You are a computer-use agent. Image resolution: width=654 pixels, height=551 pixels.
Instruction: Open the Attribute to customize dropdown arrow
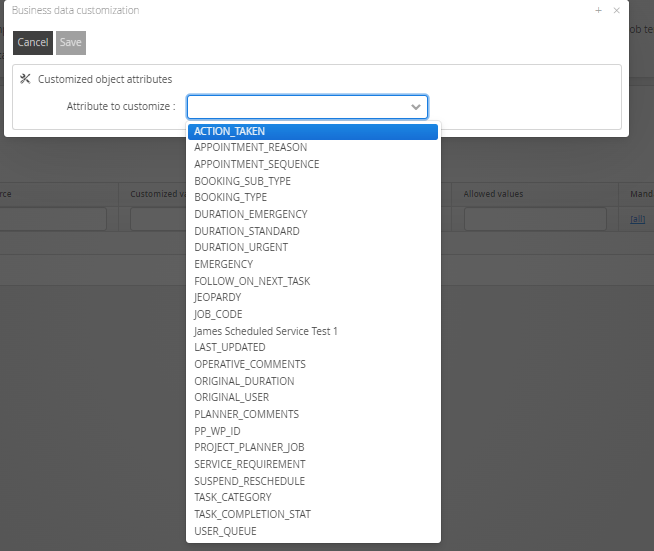[415, 107]
